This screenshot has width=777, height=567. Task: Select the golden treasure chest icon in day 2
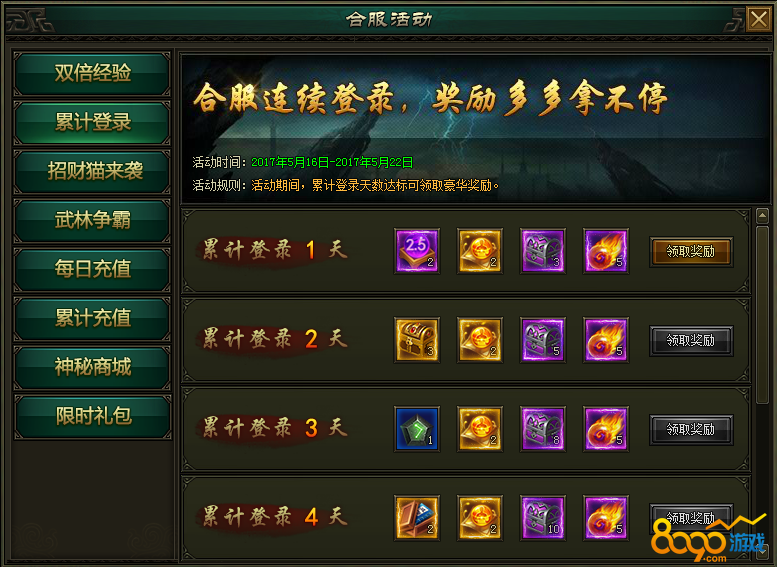[x=417, y=340]
